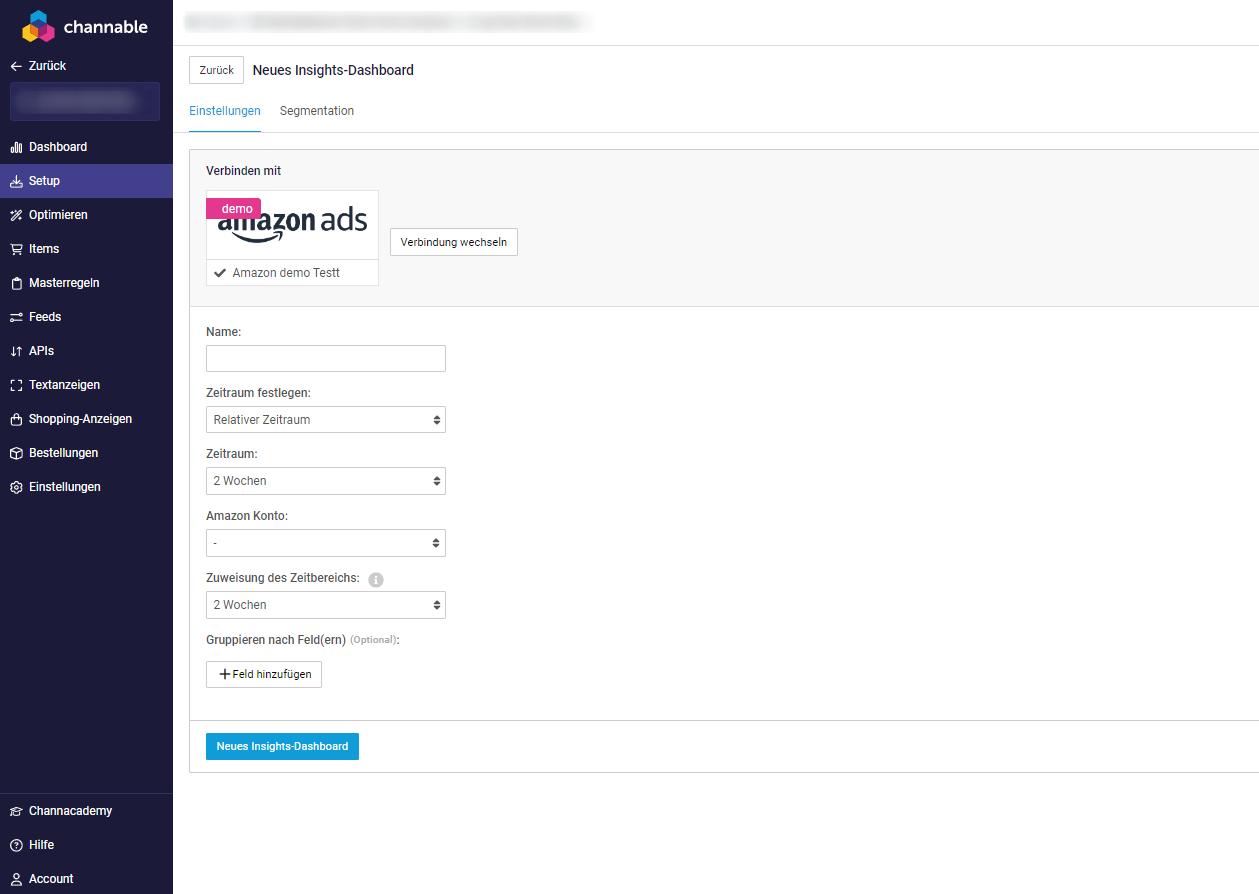The height and width of the screenshot is (894, 1259).
Task: Click the Setup download icon
Action: tap(16, 181)
